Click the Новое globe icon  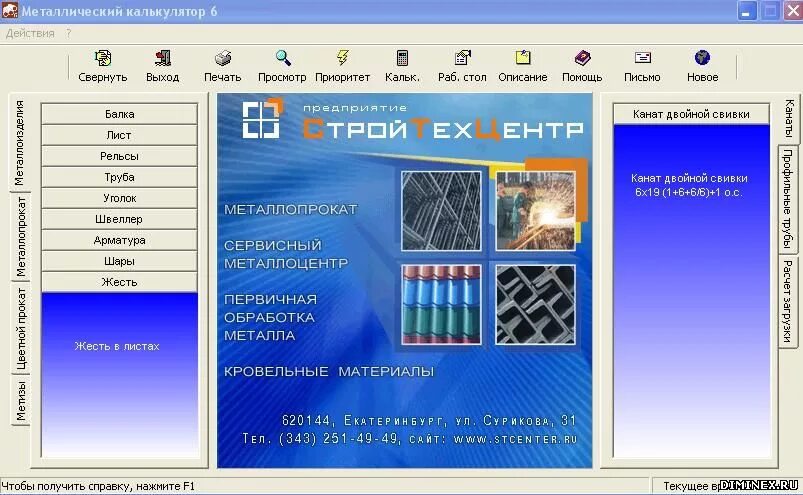click(702, 58)
